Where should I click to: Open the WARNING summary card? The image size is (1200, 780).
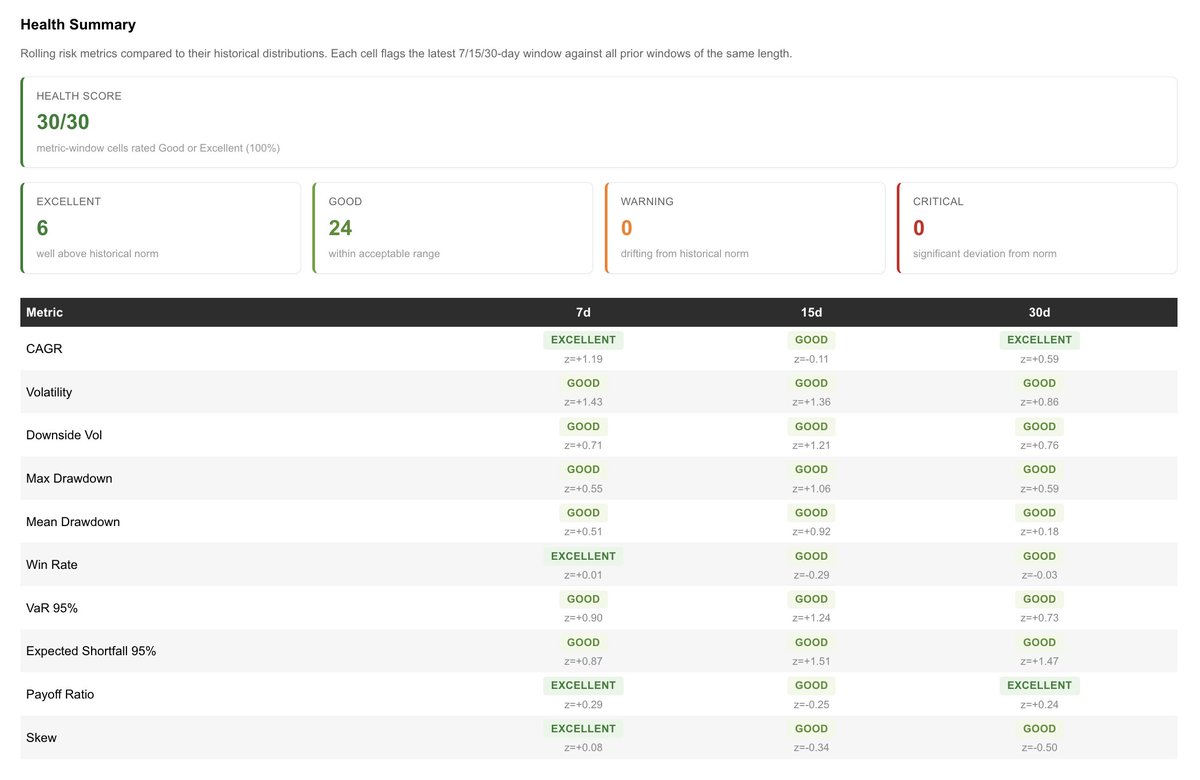745,228
